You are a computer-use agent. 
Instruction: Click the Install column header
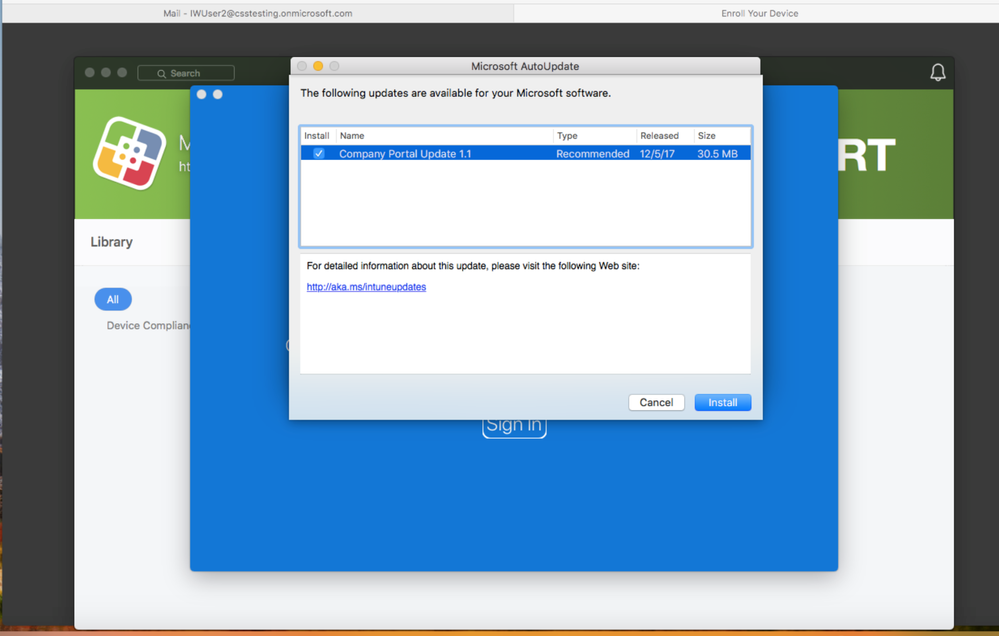point(317,136)
